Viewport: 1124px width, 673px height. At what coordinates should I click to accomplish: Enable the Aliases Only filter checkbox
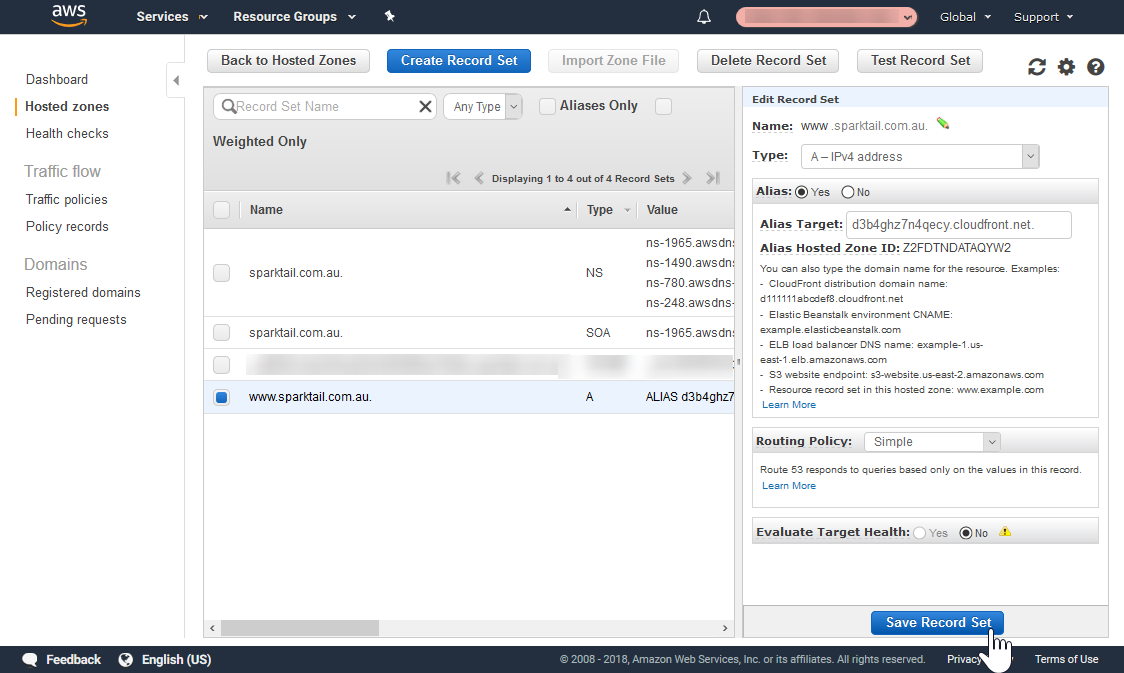click(547, 105)
